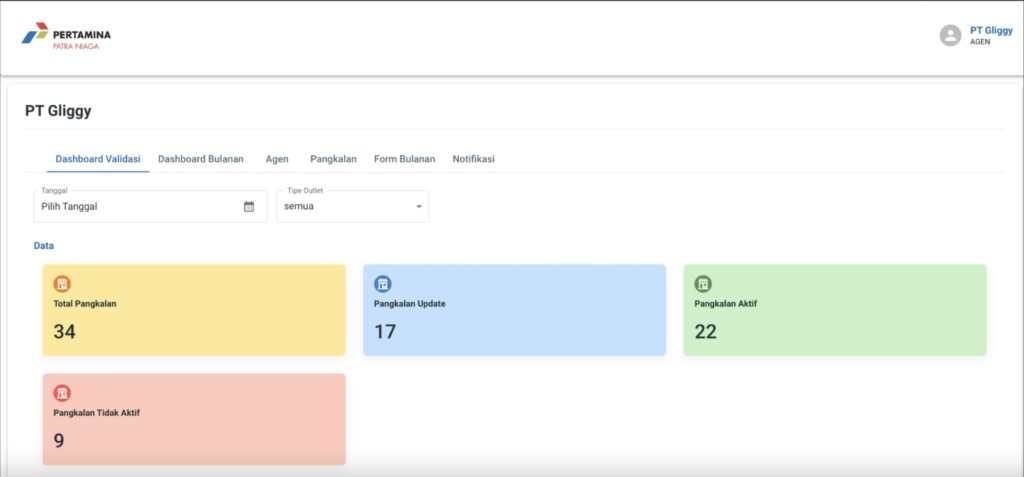Open the Notifikasi tab
1024x477 pixels.
[x=473, y=159]
